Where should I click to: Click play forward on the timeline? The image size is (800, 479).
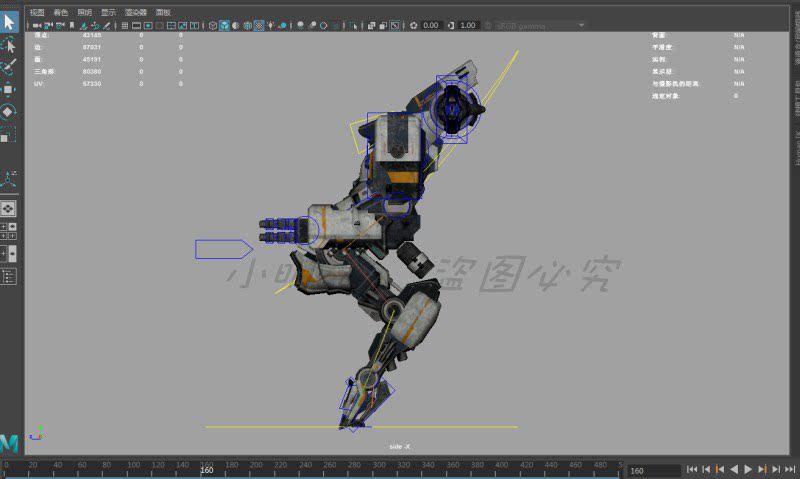(748, 469)
